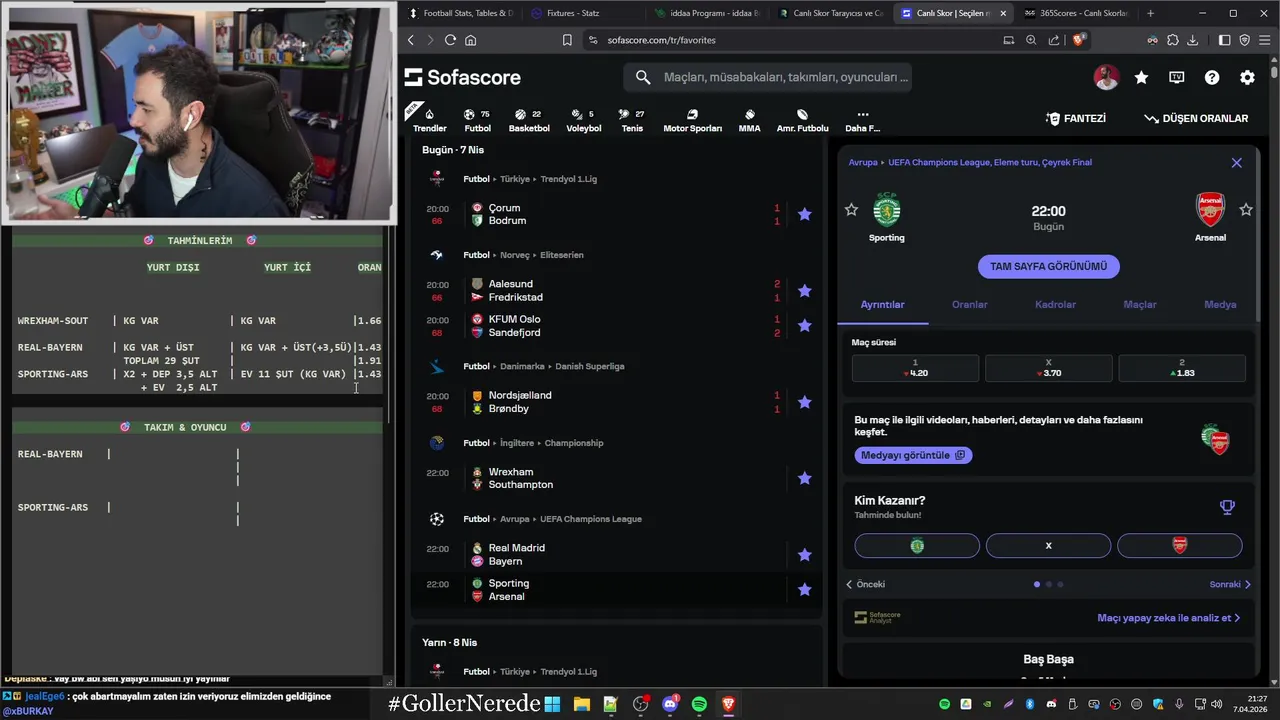The image size is (1280, 720).
Task: Unfavorite the Nordsjælland vs Brøndby match
Action: (x=804, y=402)
